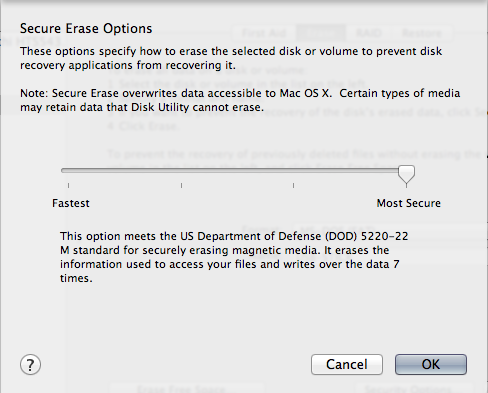The height and width of the screenshot is (393, 488).
Task: Set the slider to the Fastest tick mark
Action: pyautogui.click(x=68, y=185)
